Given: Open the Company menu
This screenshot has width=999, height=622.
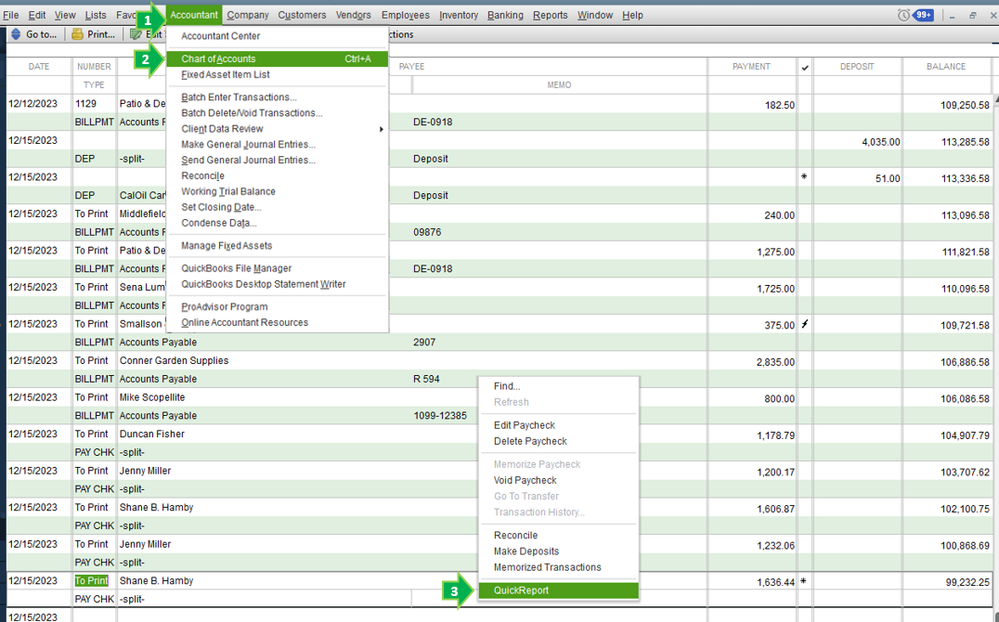Looking at the screenshot, I should [247, 15].
